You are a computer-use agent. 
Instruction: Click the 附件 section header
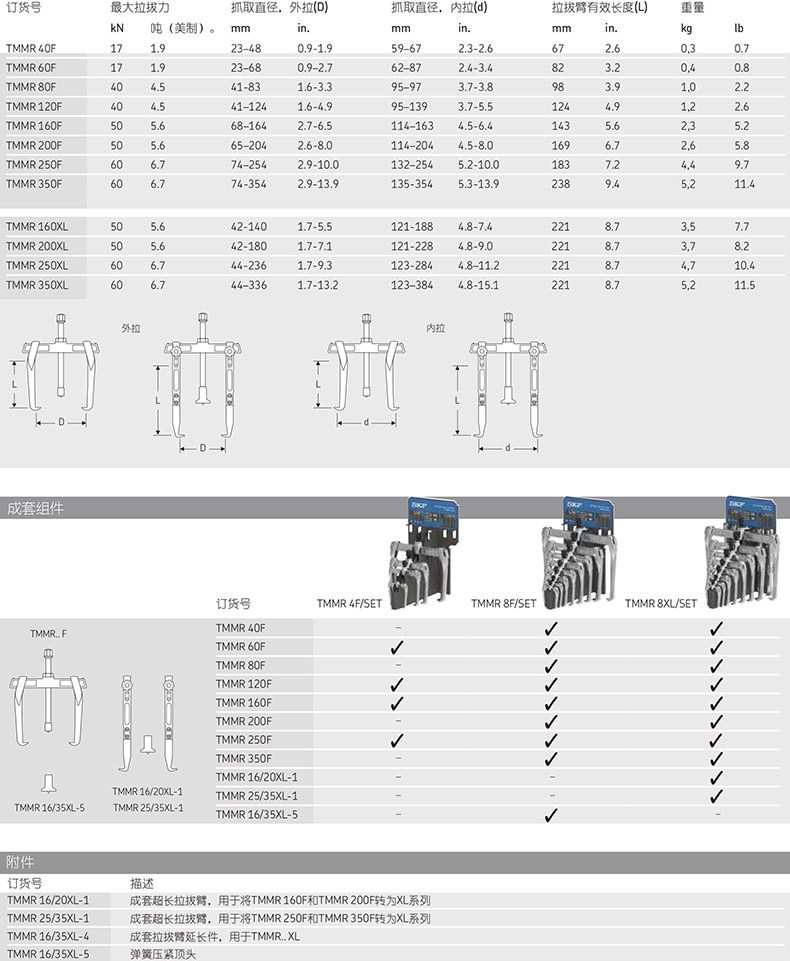point(20,863)
